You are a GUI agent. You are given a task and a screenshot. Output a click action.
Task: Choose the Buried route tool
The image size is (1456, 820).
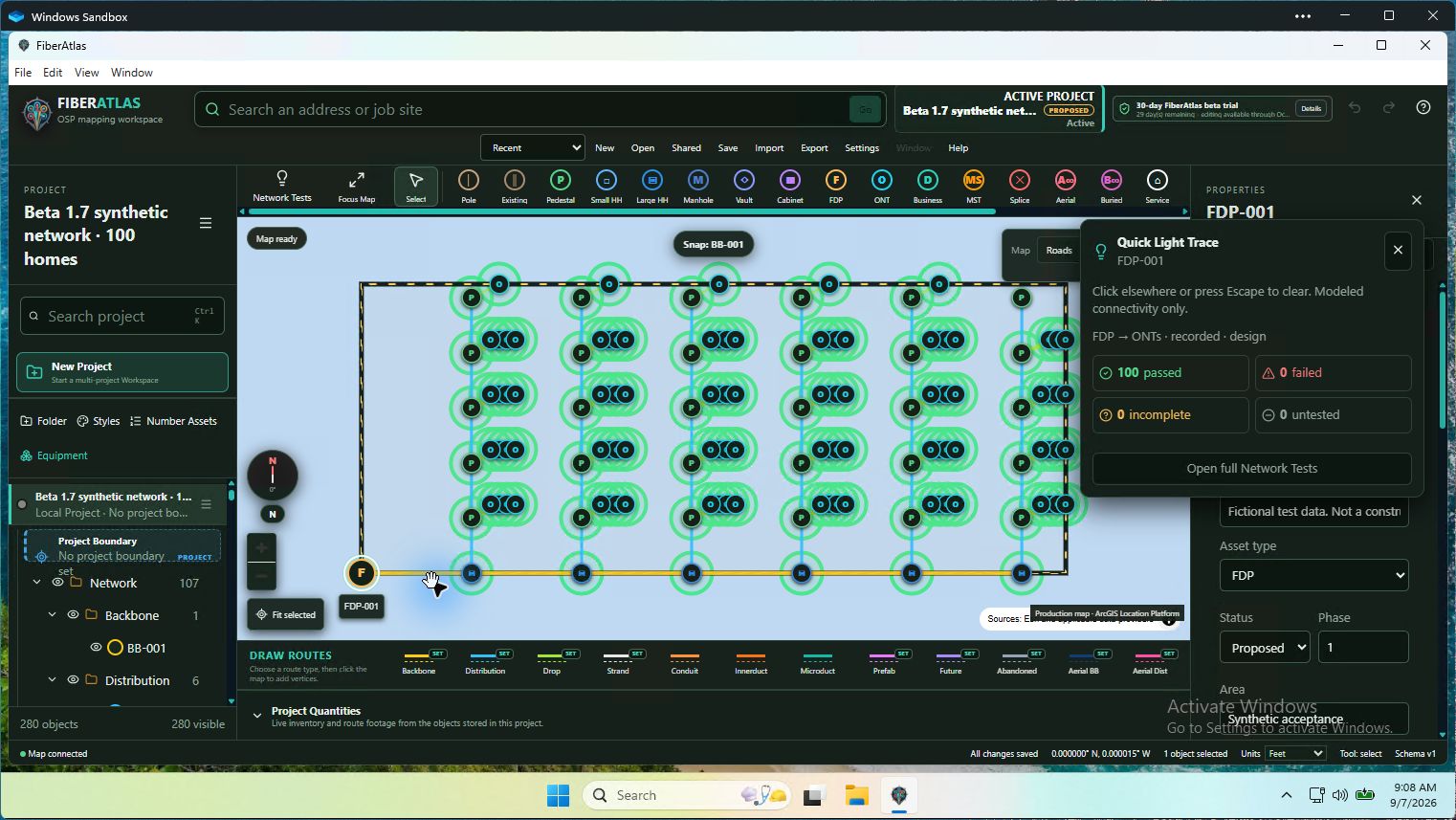pyautogui.click(x=1112, y=186)
